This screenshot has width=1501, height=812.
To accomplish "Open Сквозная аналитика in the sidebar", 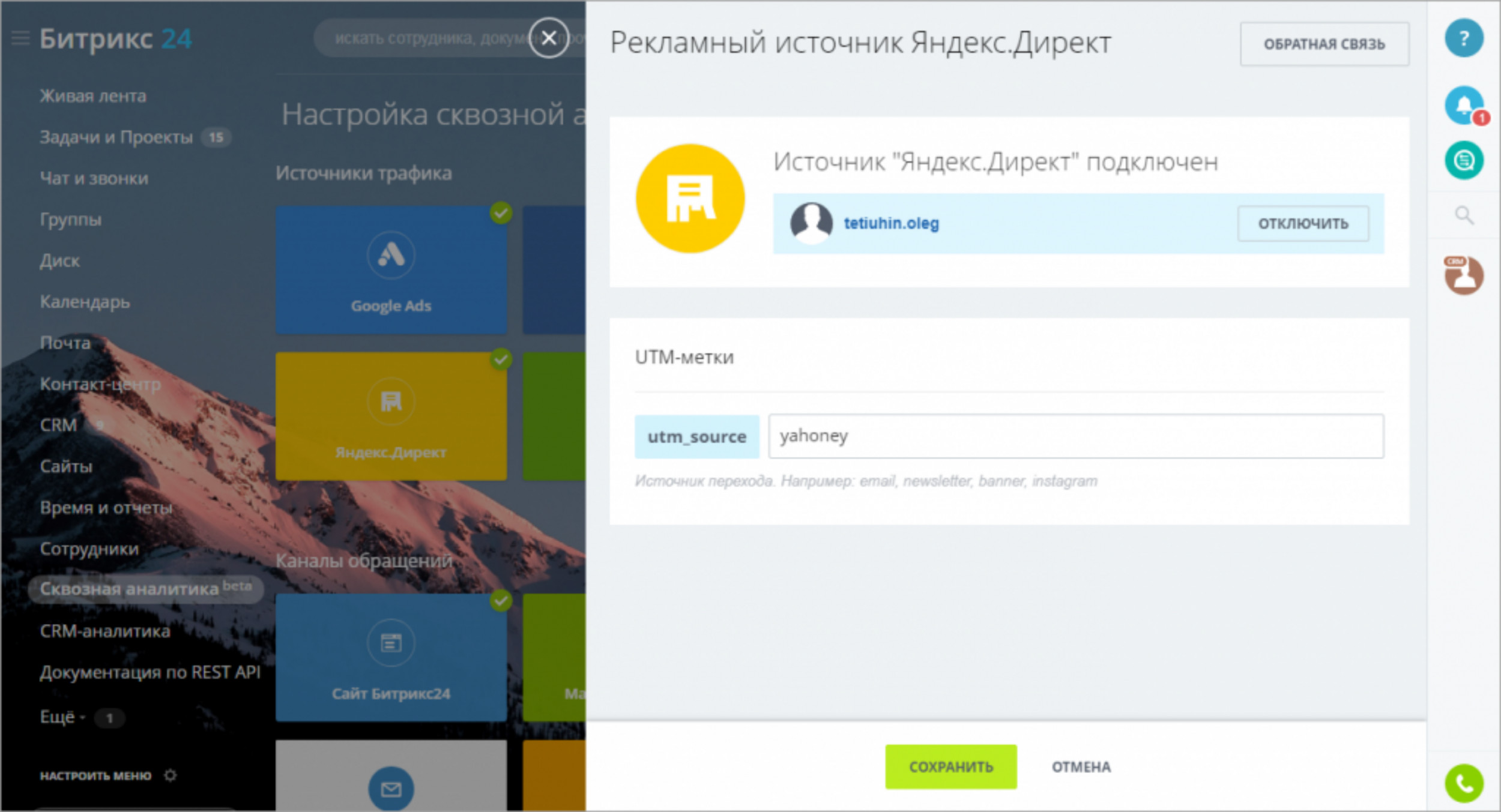I will (129, 589).
